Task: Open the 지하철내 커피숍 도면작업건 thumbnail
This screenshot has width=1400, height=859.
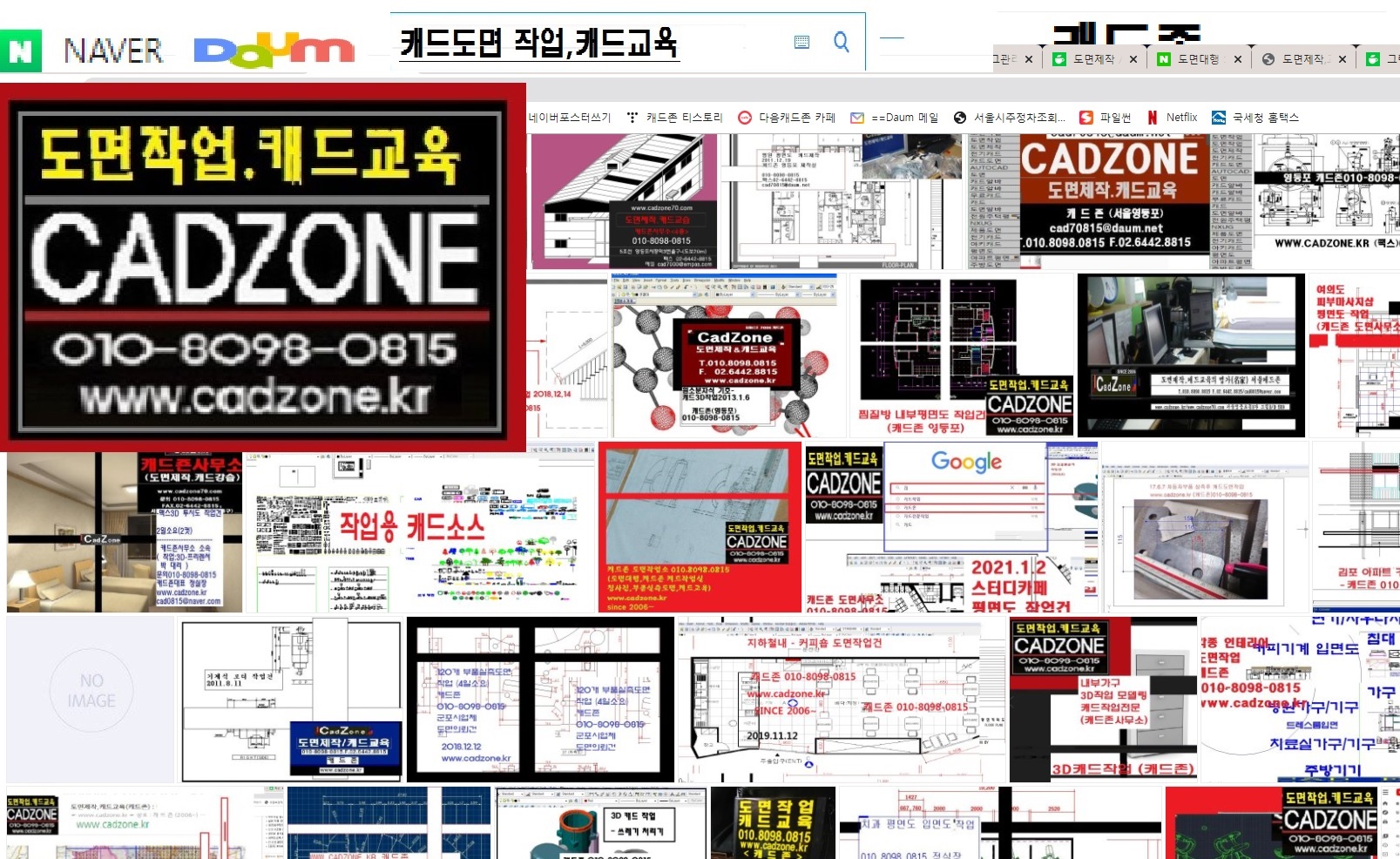Action: [842, 700]
